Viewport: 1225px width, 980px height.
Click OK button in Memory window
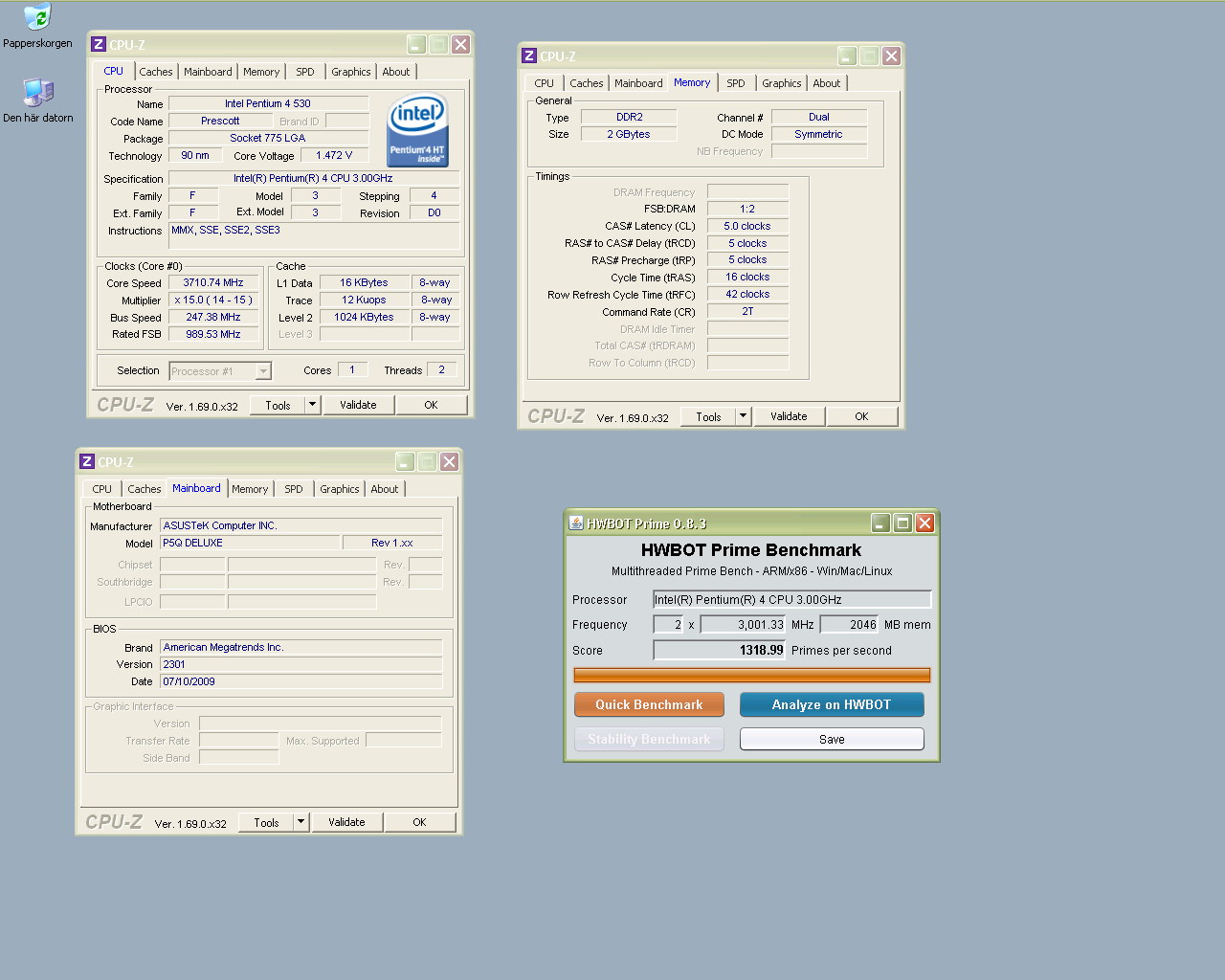[861, 416]
